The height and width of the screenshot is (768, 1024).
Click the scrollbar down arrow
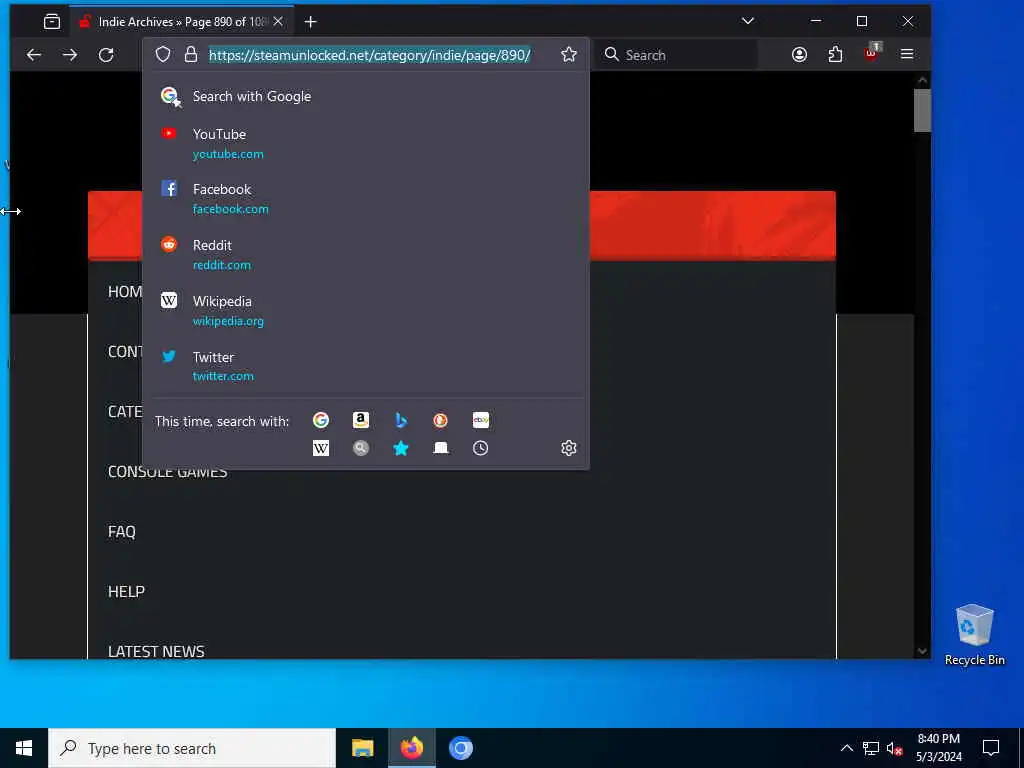point(922,650)
